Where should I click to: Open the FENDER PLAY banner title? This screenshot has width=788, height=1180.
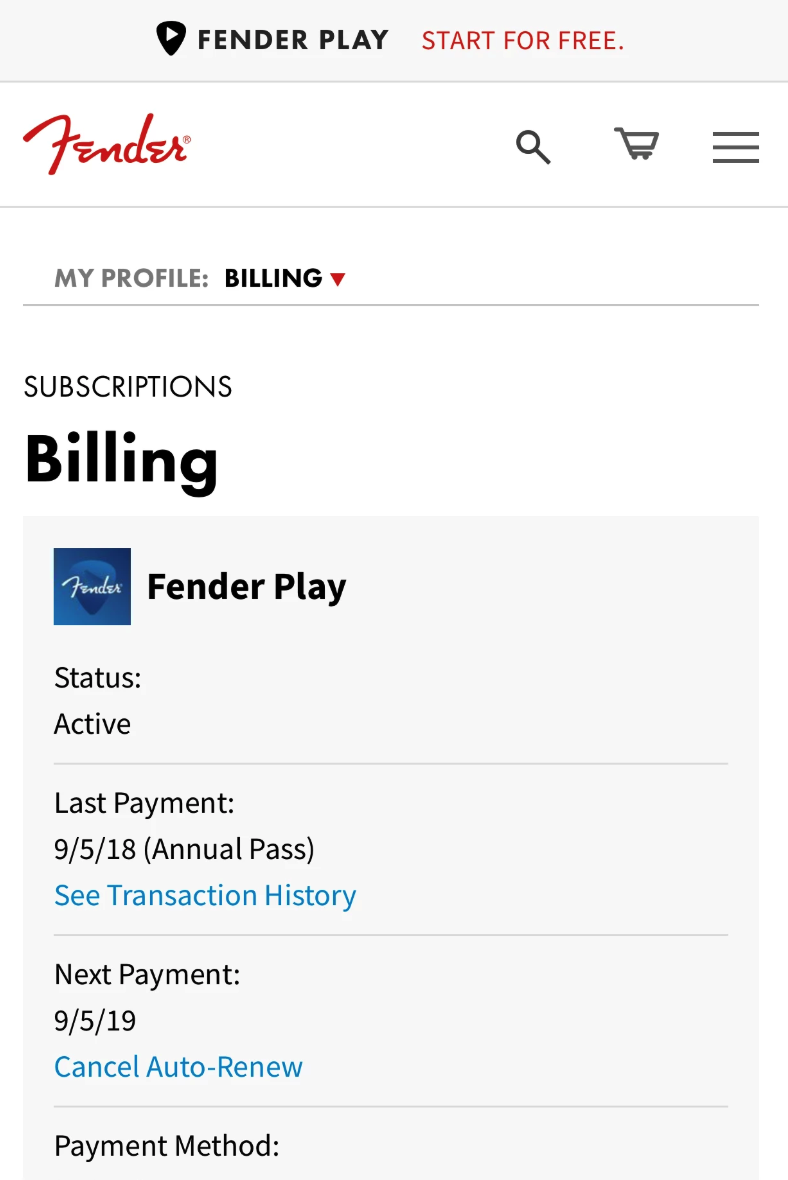coord(292,40)
